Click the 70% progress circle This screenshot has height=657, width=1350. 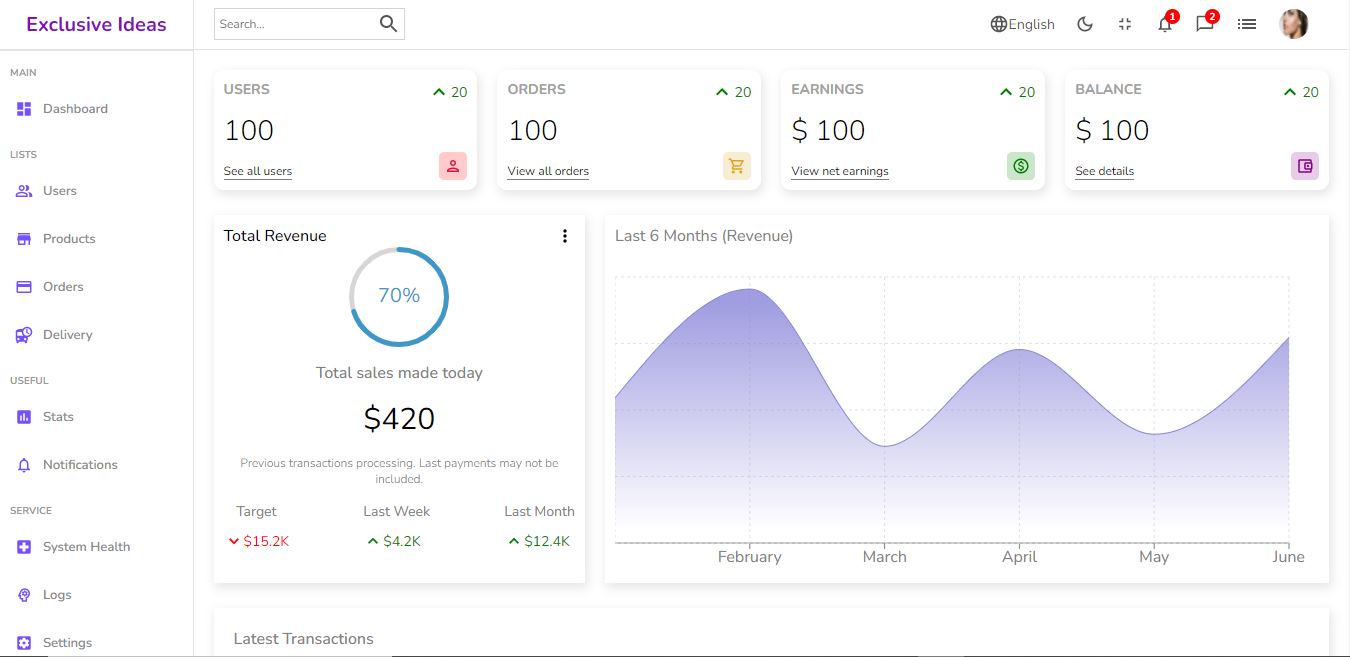tap(399, 296)
